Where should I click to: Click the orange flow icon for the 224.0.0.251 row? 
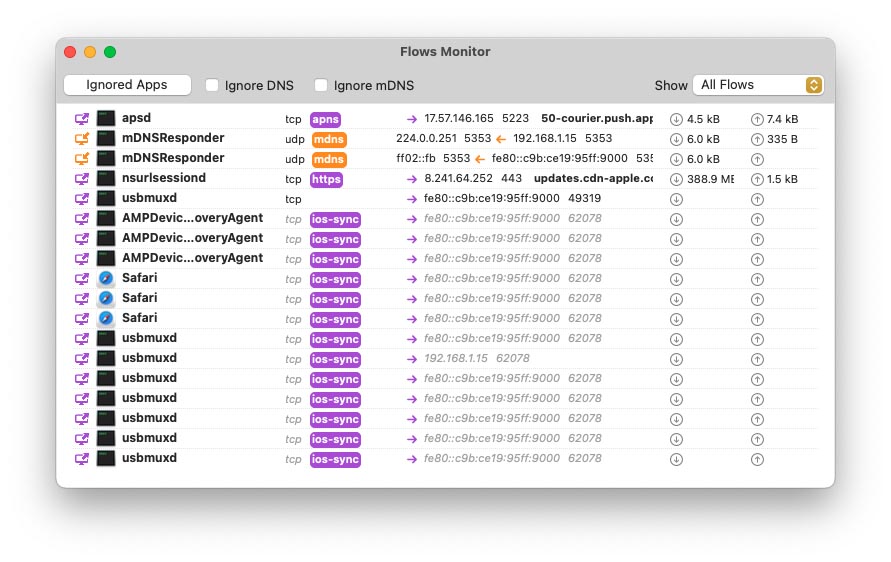[x=82, y=139]
